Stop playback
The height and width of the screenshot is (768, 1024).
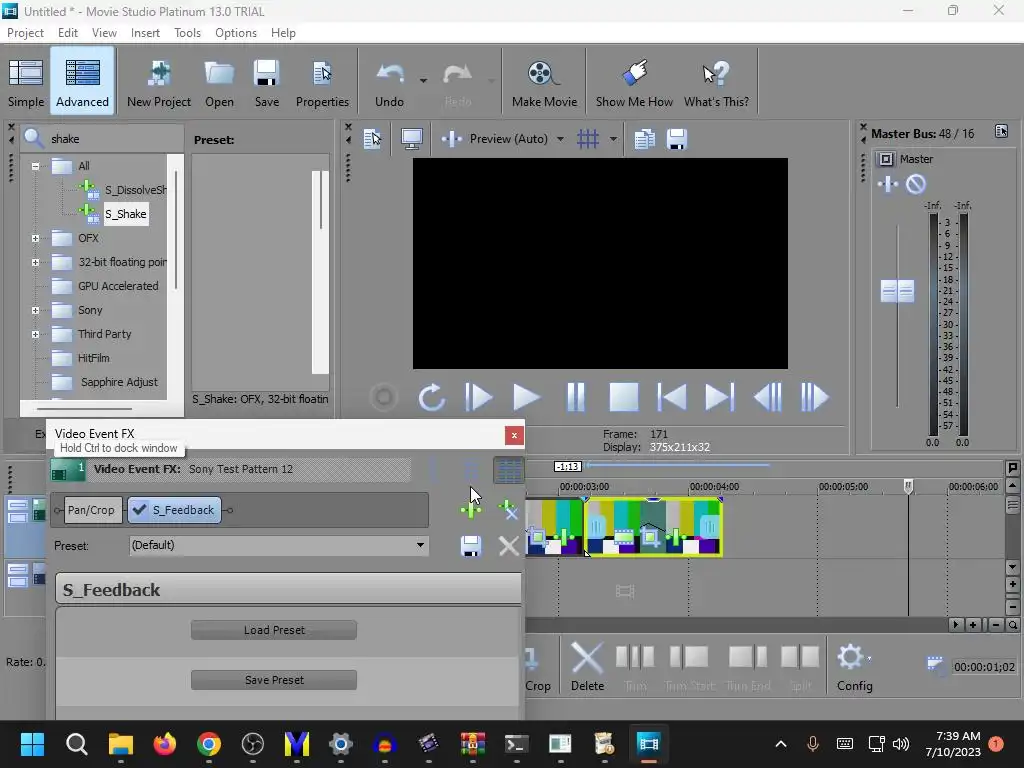(624, 397)
